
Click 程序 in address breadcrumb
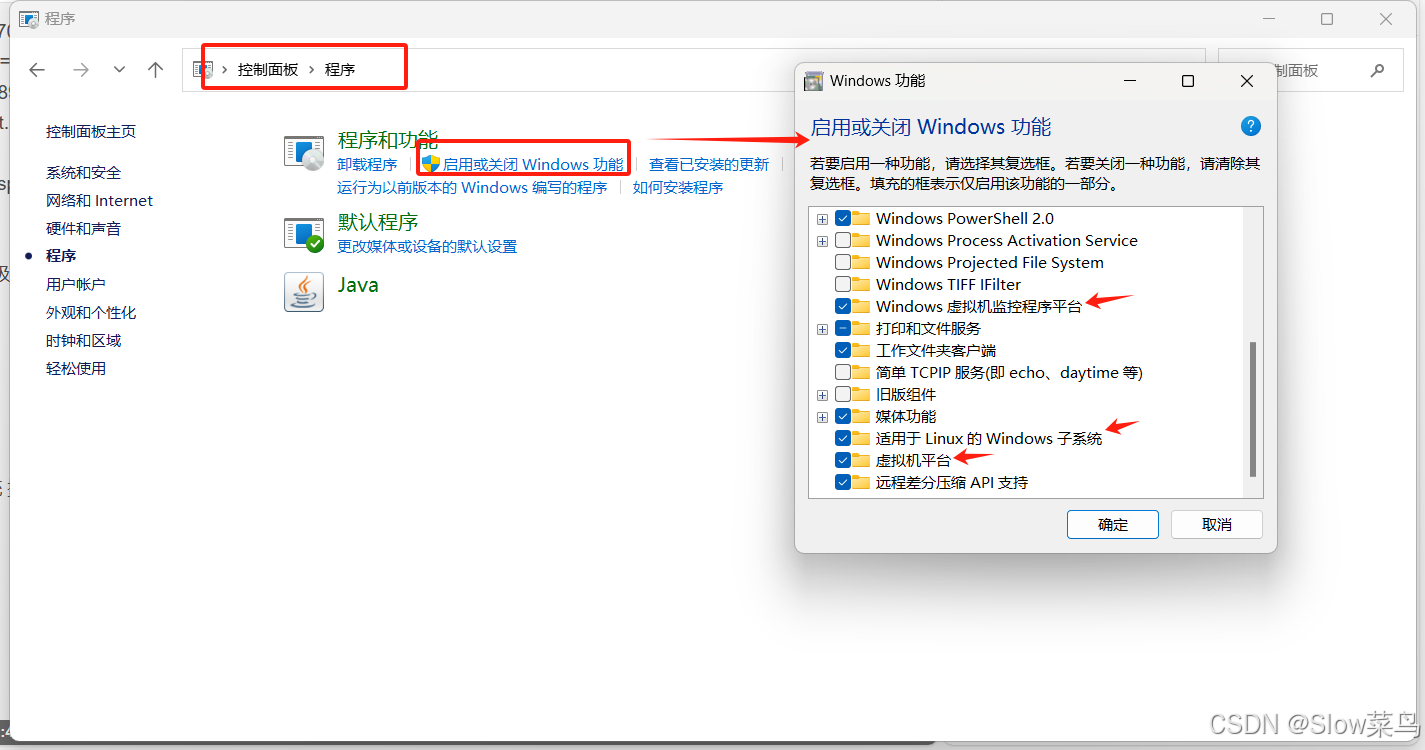pyautogui.click(x=340, y=70)
